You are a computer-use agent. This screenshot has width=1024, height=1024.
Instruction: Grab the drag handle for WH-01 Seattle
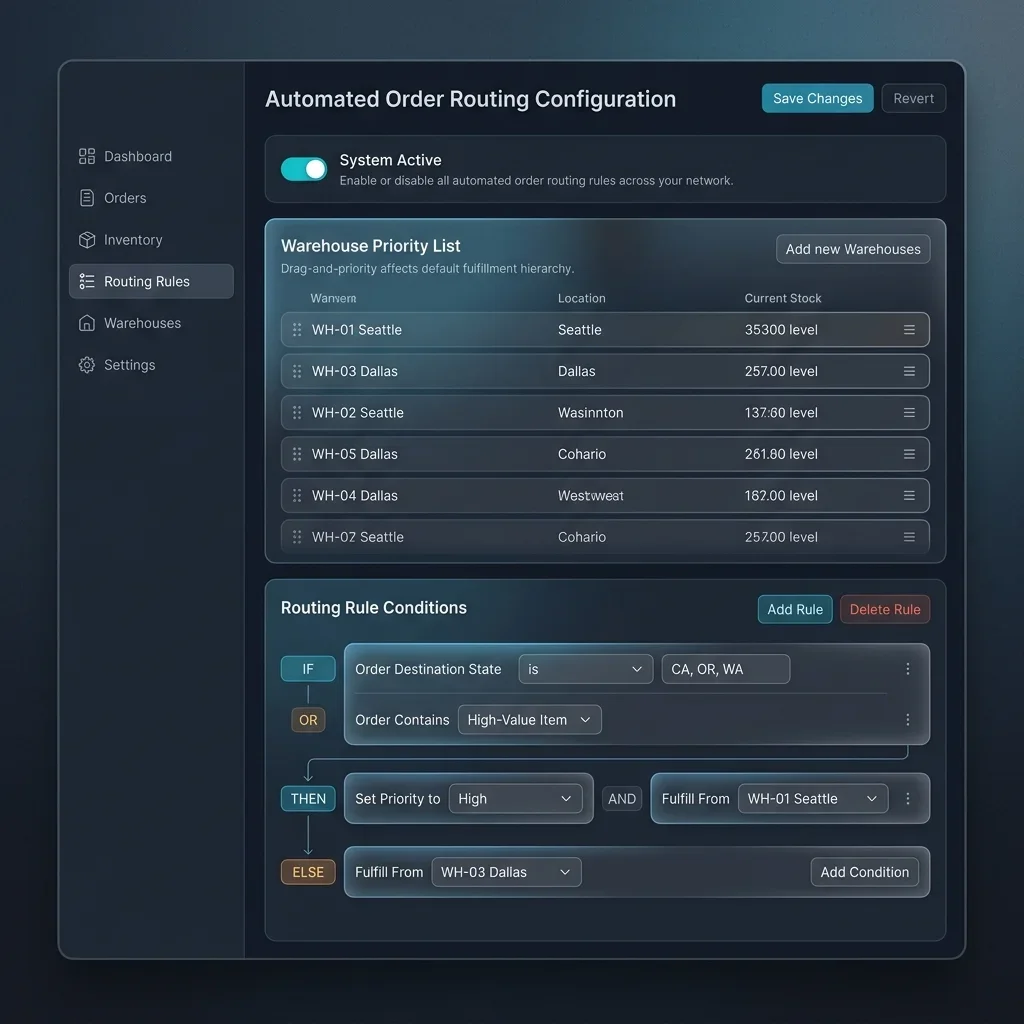297,330
